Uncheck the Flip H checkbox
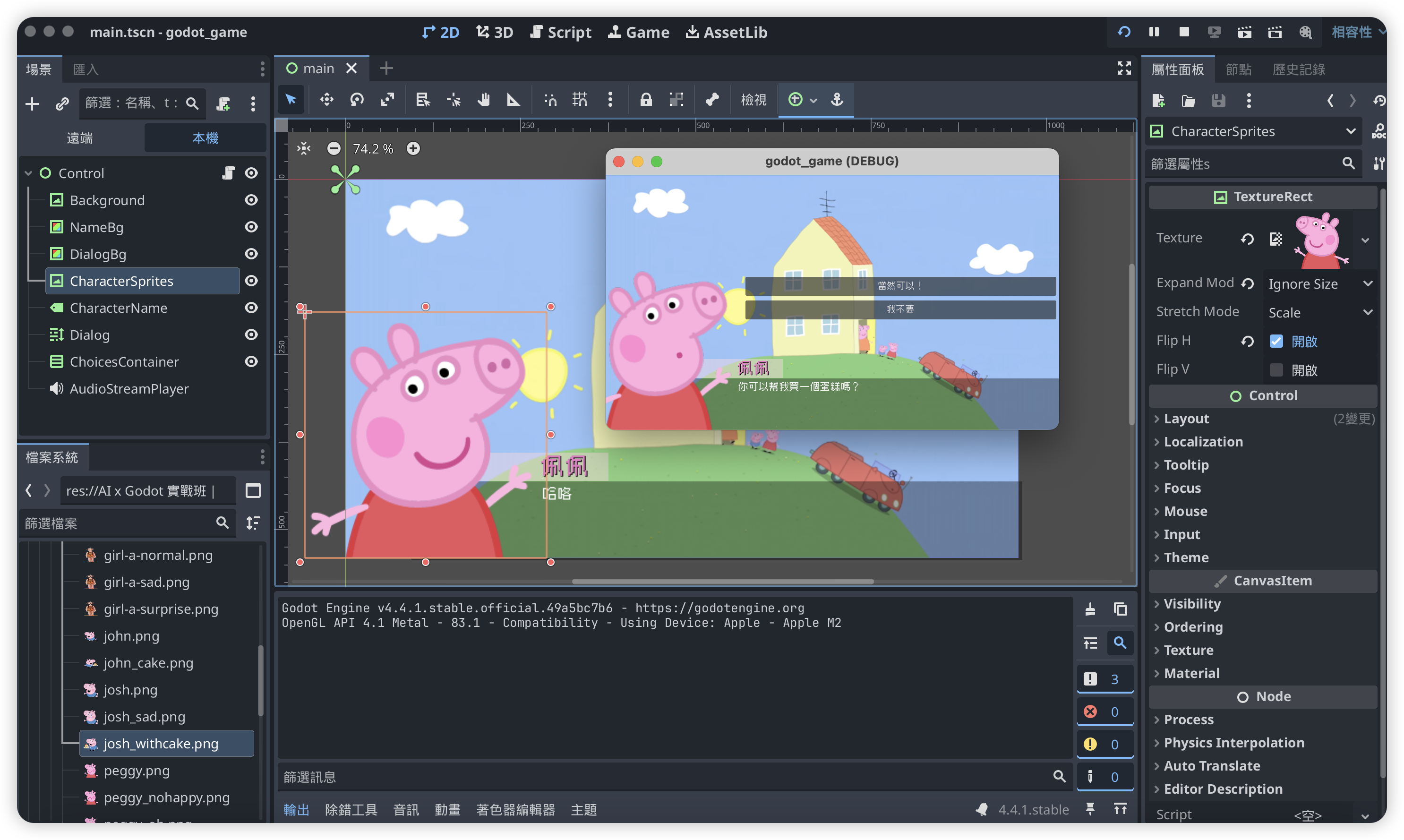 pos(1276,341)
